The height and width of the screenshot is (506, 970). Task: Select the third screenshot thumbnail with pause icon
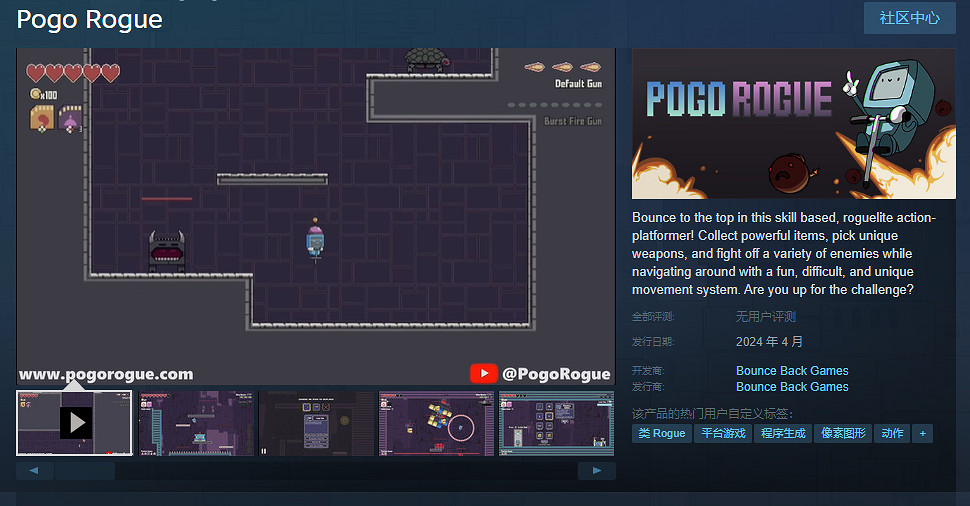pyautogui.click(x=316, y=423)
